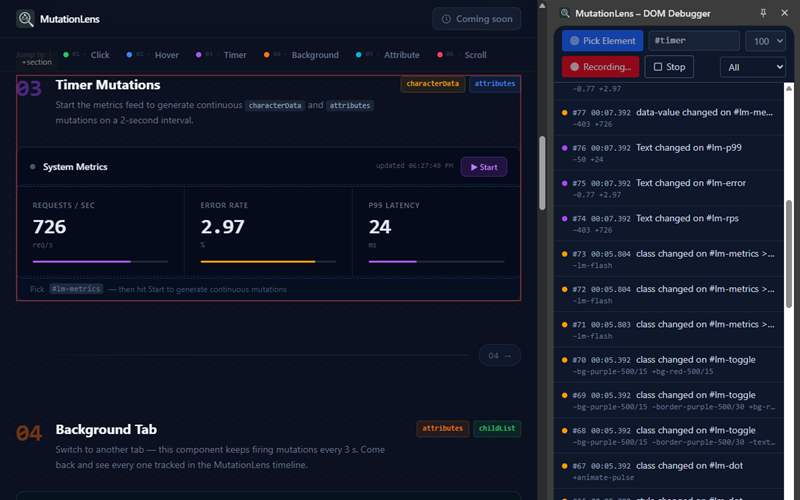Click the clock icon in Coming soon
The image size is (800, 500).
point(446,19)
